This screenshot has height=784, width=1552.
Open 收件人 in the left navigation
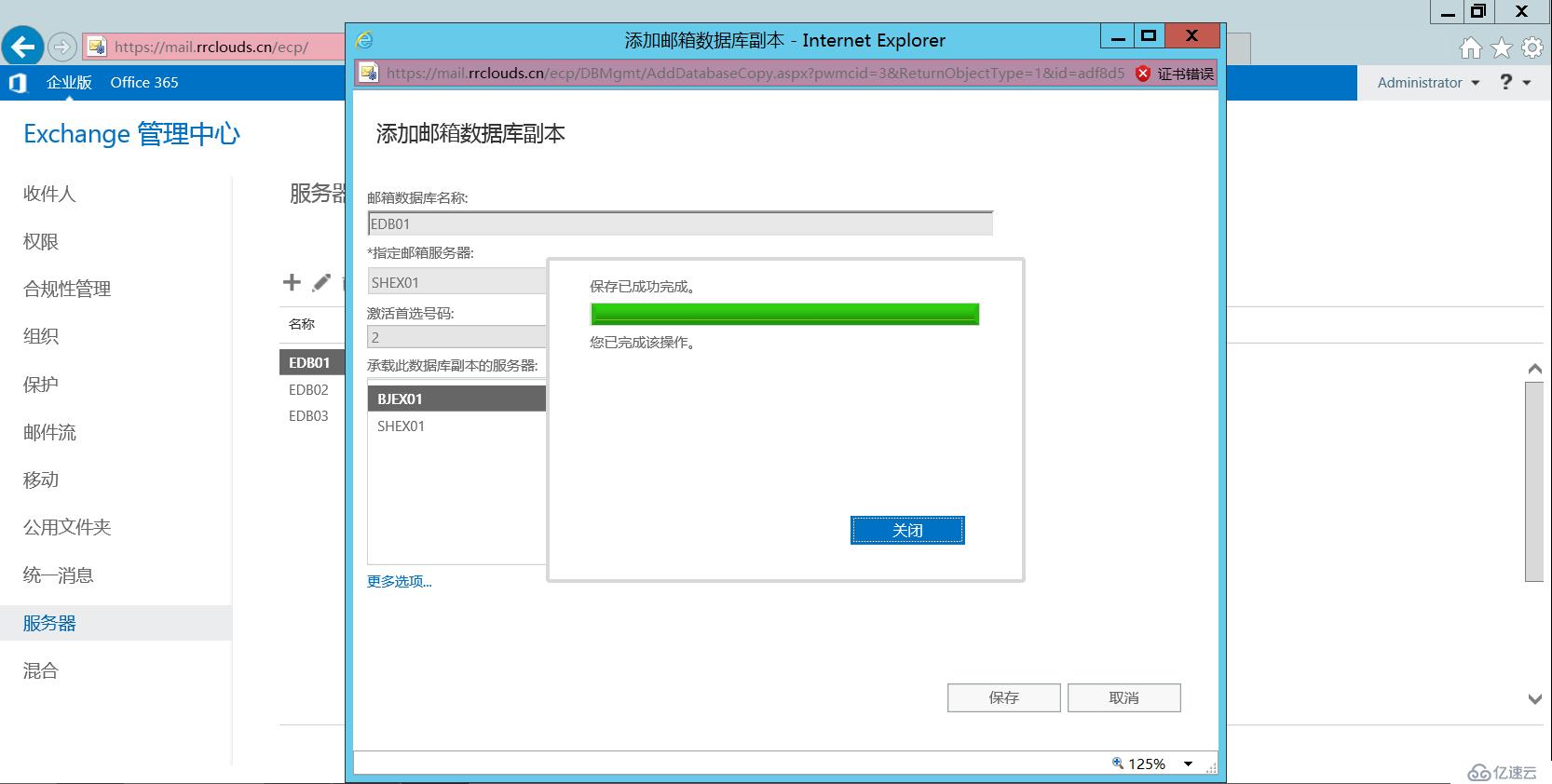pyautogui.click(x=49, y=194)
